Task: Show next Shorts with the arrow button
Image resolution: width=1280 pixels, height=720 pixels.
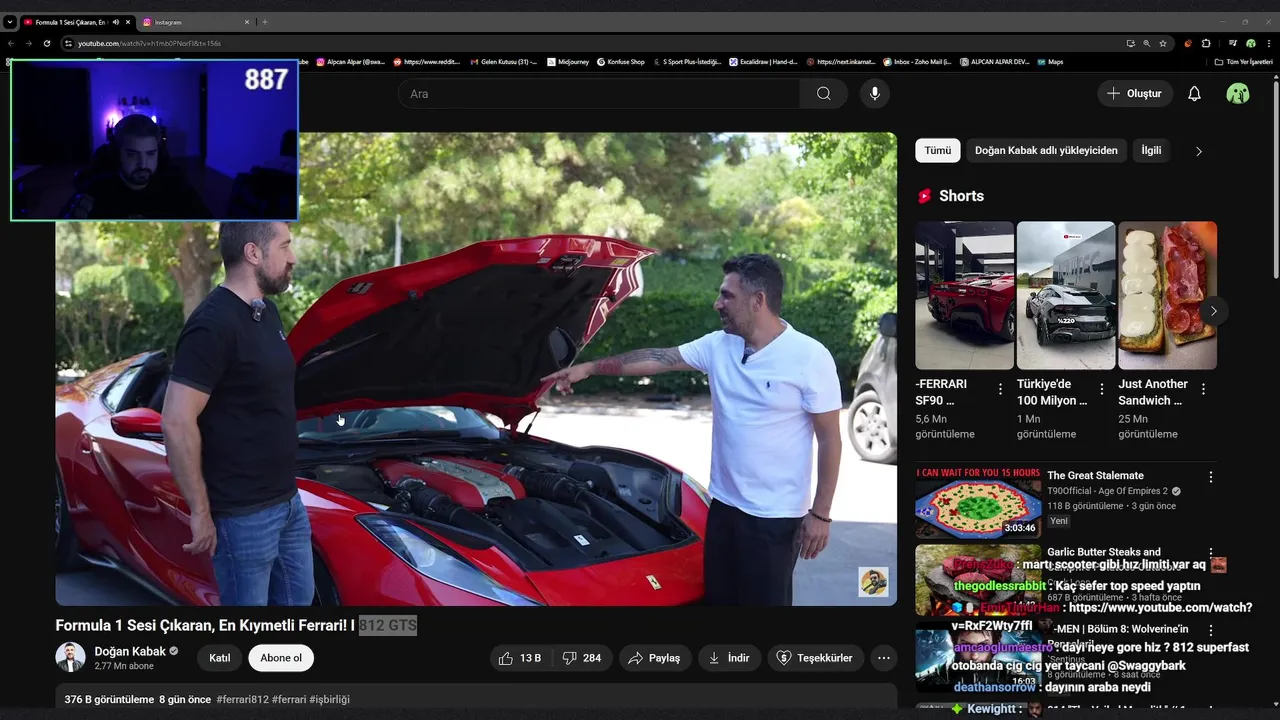Action: (1213, 311)
